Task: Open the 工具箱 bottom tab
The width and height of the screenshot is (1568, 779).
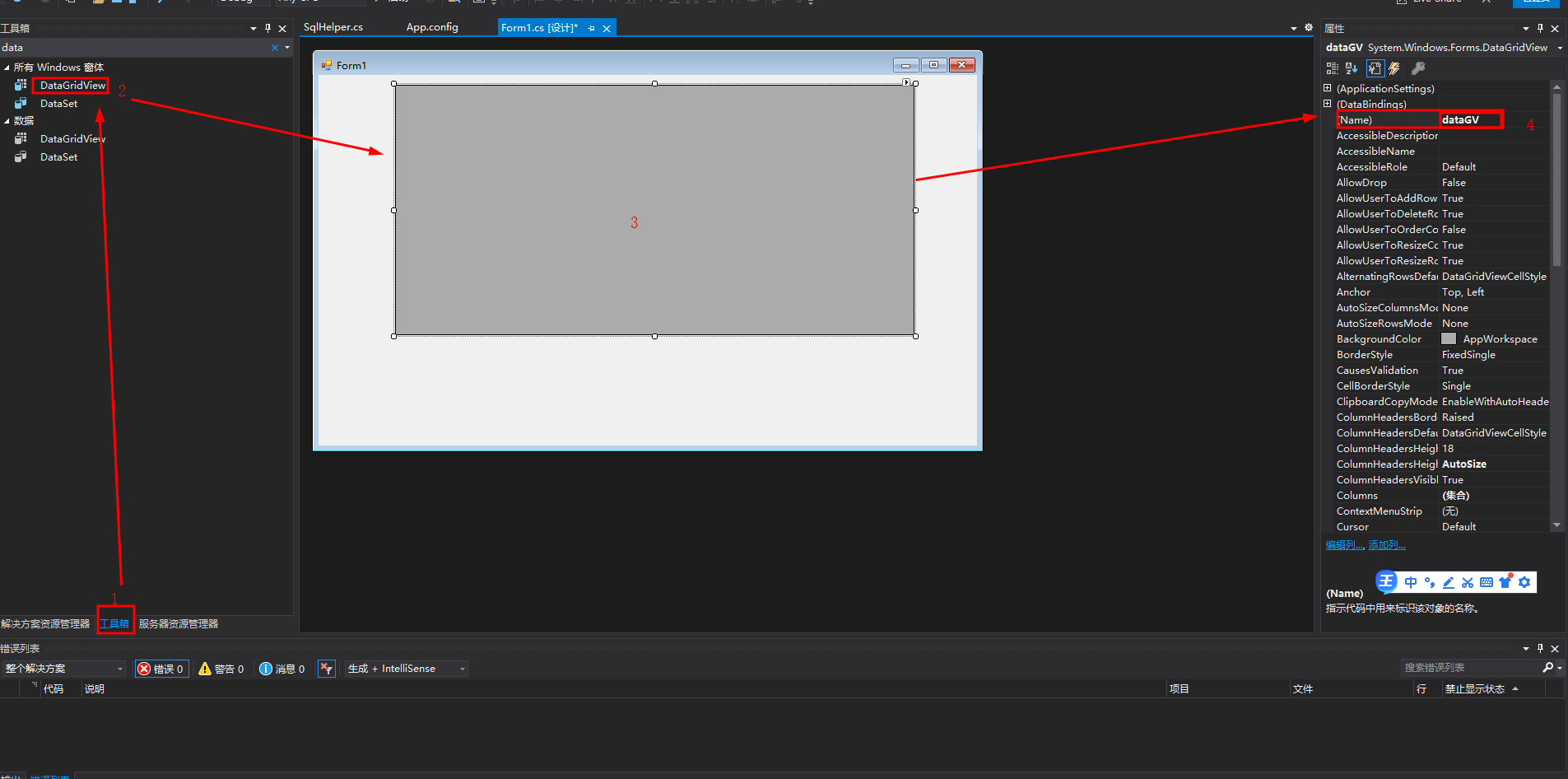Action: 114,624
